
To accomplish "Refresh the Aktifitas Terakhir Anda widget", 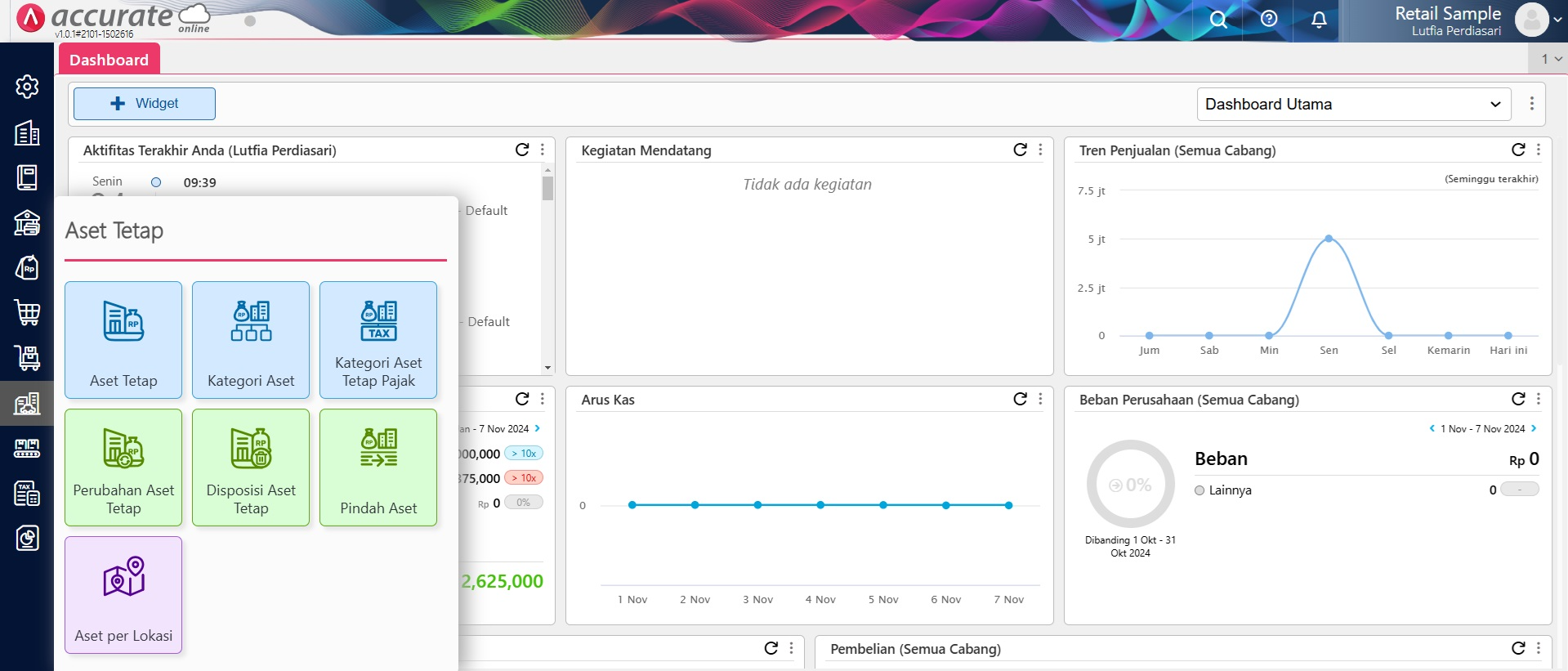I will pyautogui.click(x=522, y=150).
